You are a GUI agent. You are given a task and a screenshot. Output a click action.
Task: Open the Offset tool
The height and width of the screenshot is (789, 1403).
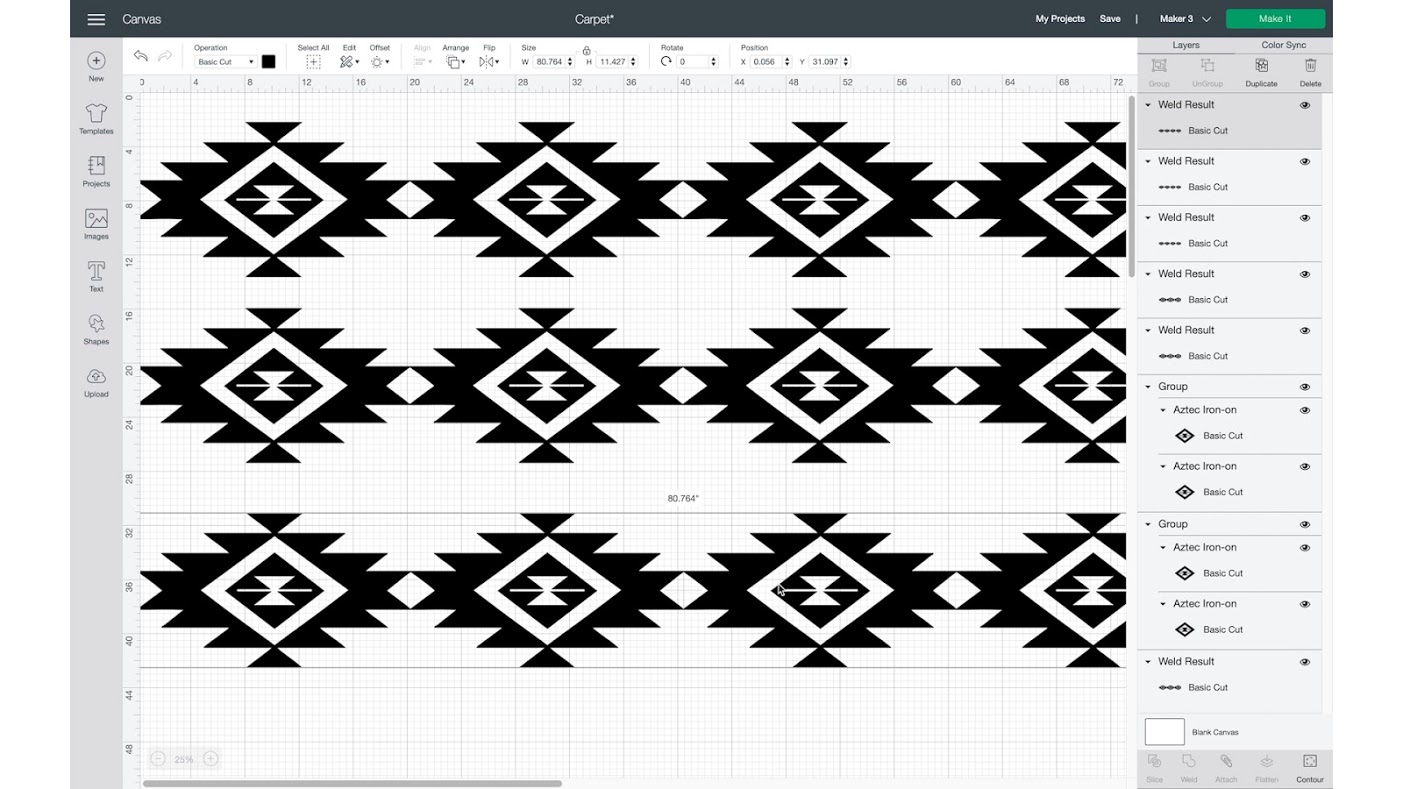coord(379,60)
